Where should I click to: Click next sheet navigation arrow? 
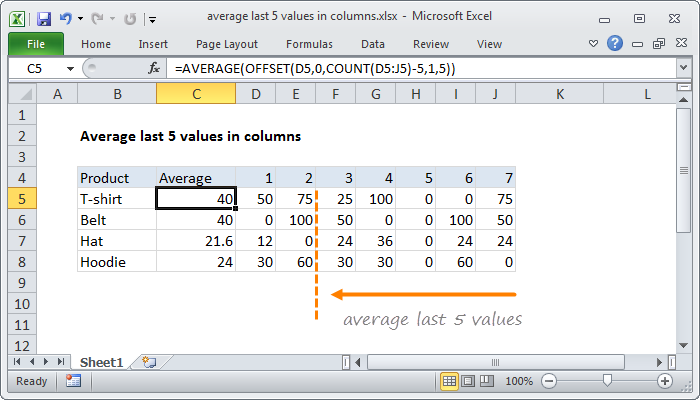[x=46, y=362]
